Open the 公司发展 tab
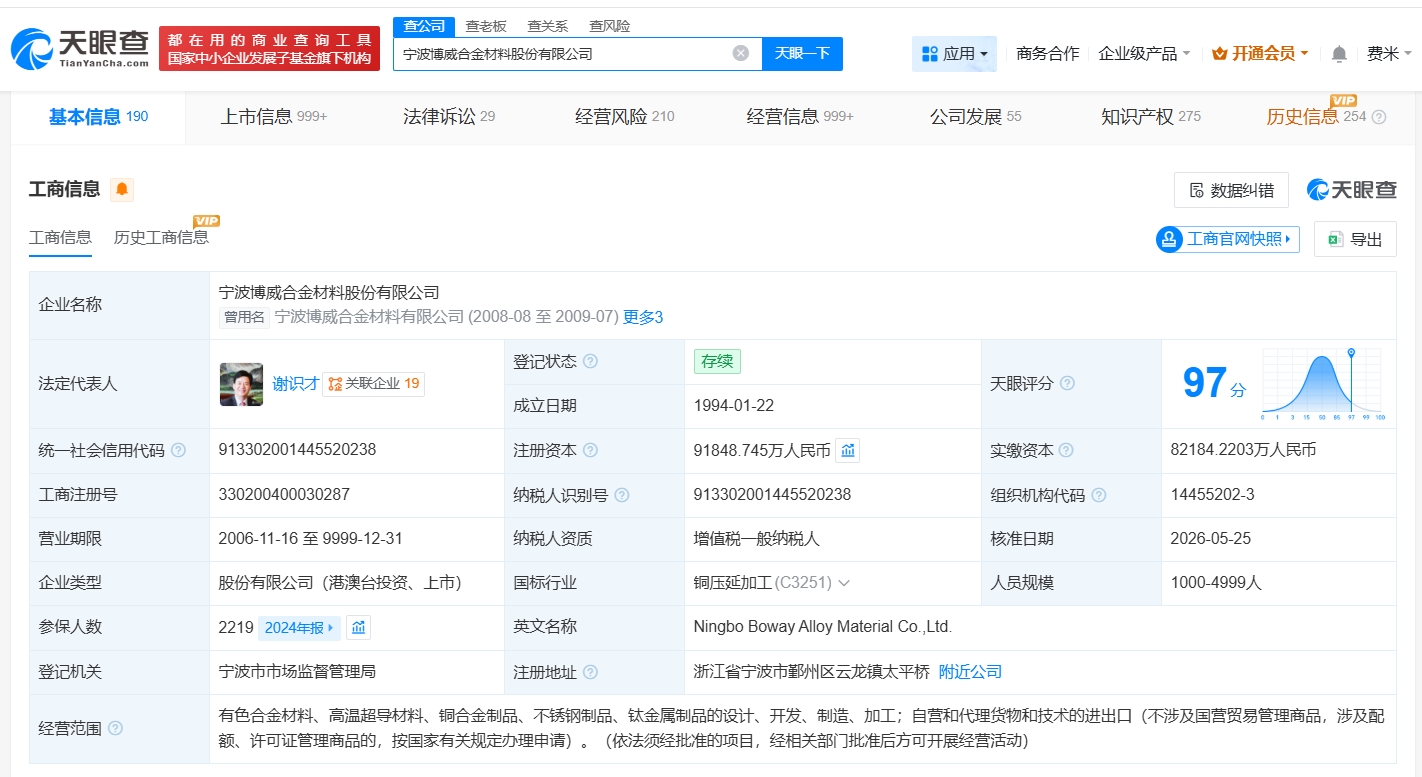Image resolution: width=1422 pixels, height=777 pixels. (976, 117)
